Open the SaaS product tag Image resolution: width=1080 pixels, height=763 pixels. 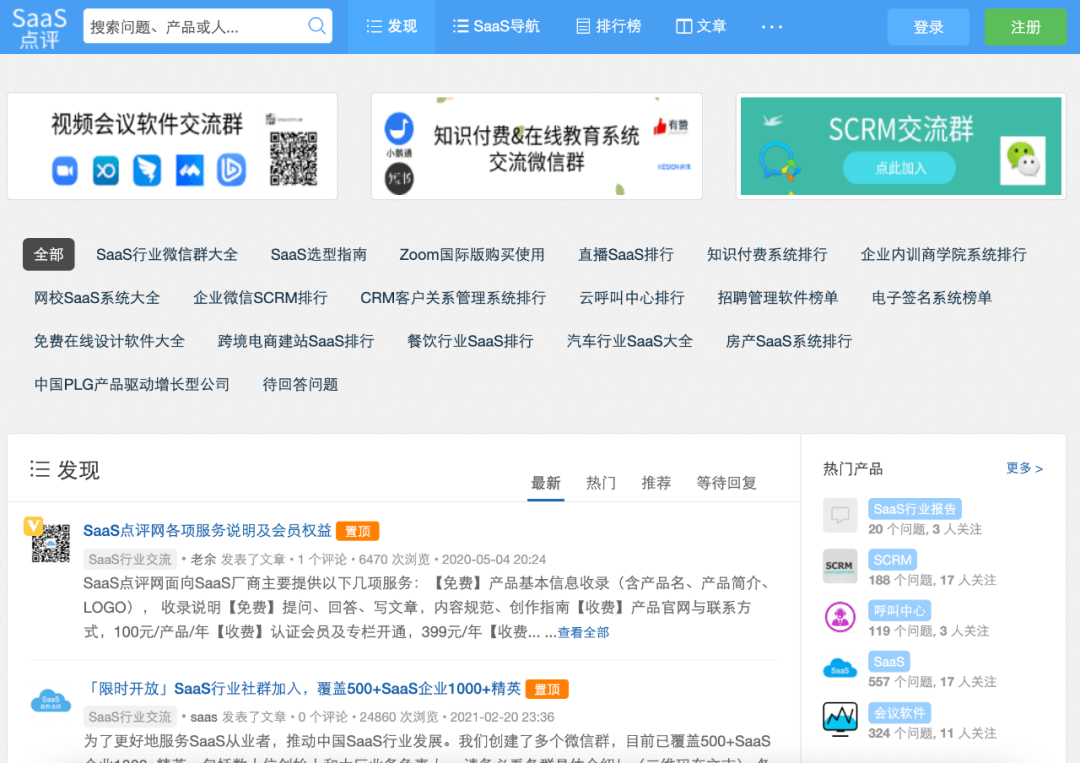pyautogui.click(x=889, y=662)
